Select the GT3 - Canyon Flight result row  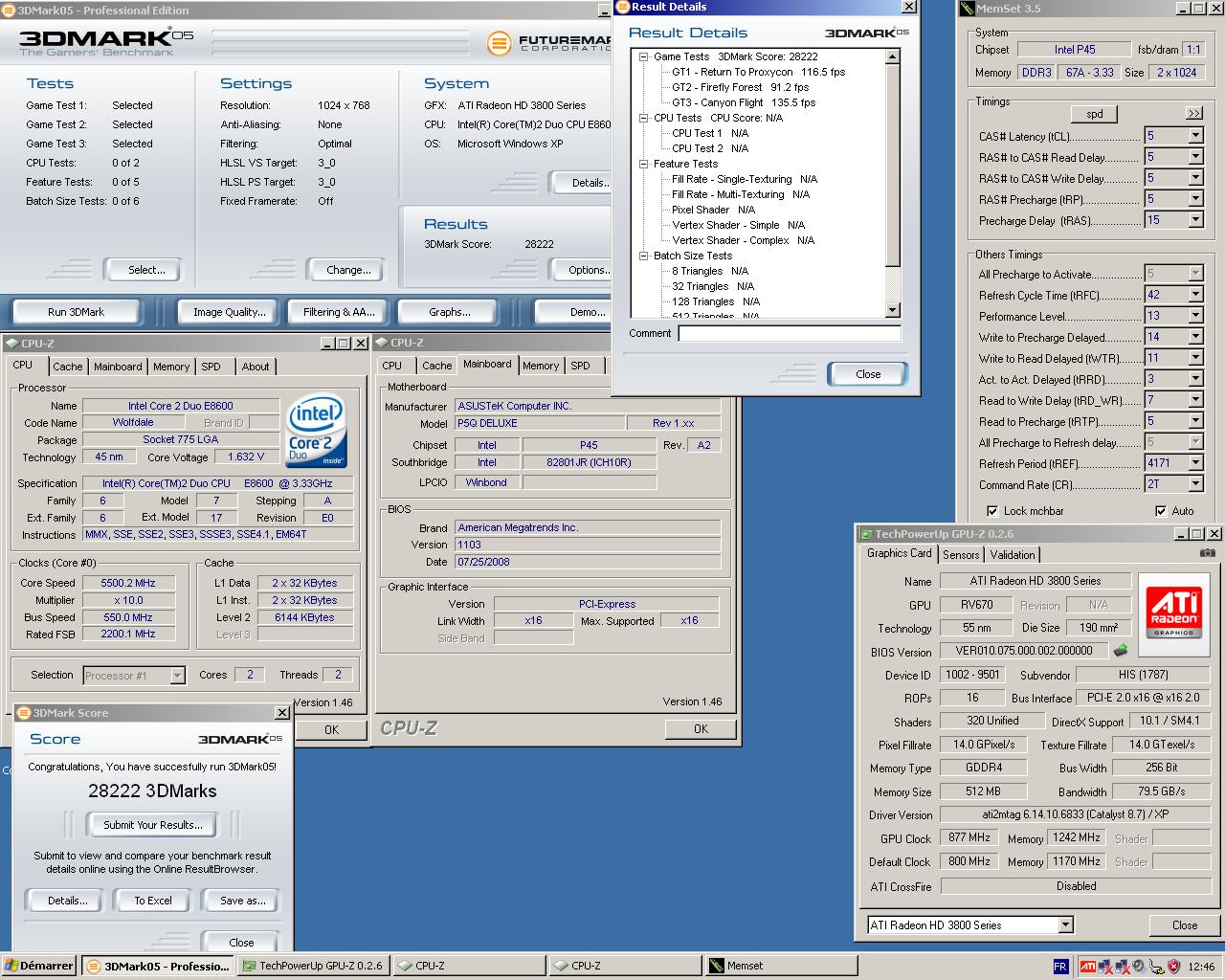click(x=744, y=102)
